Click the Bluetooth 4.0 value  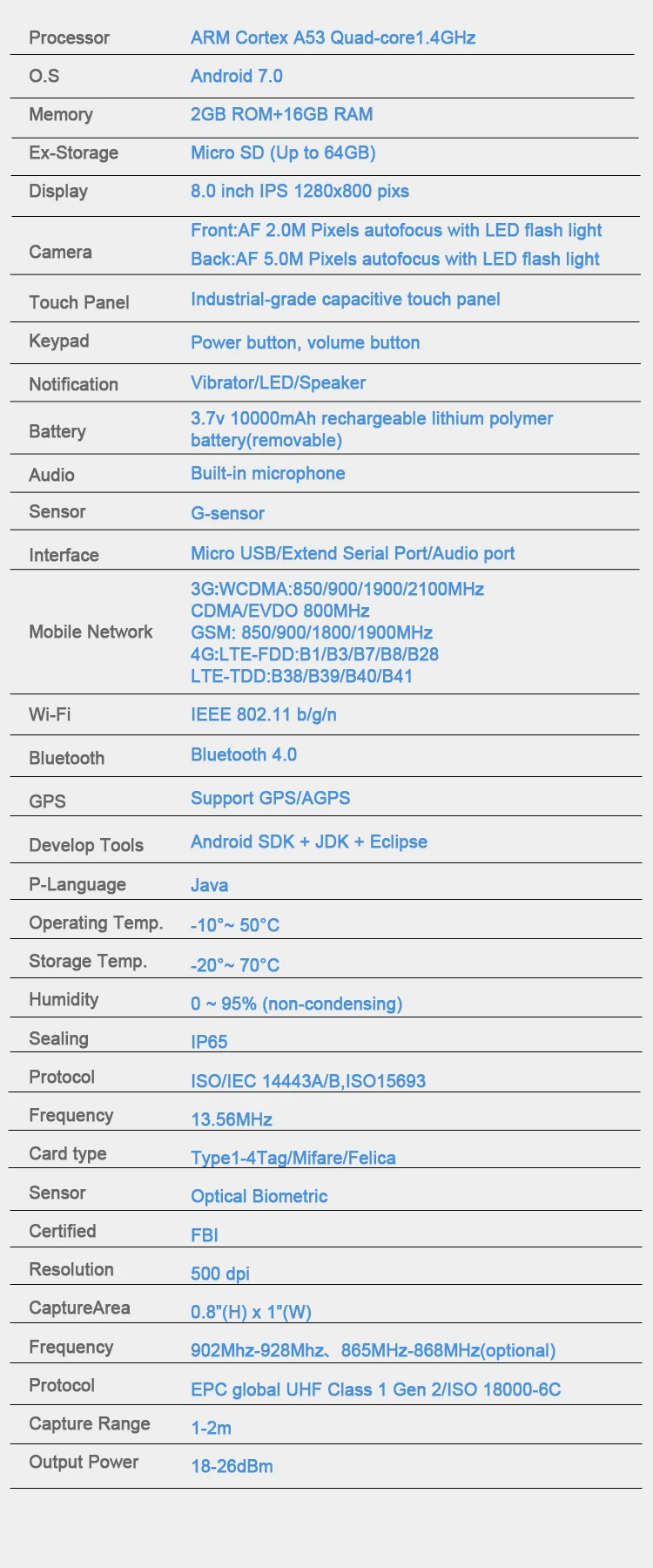point(243,754)
